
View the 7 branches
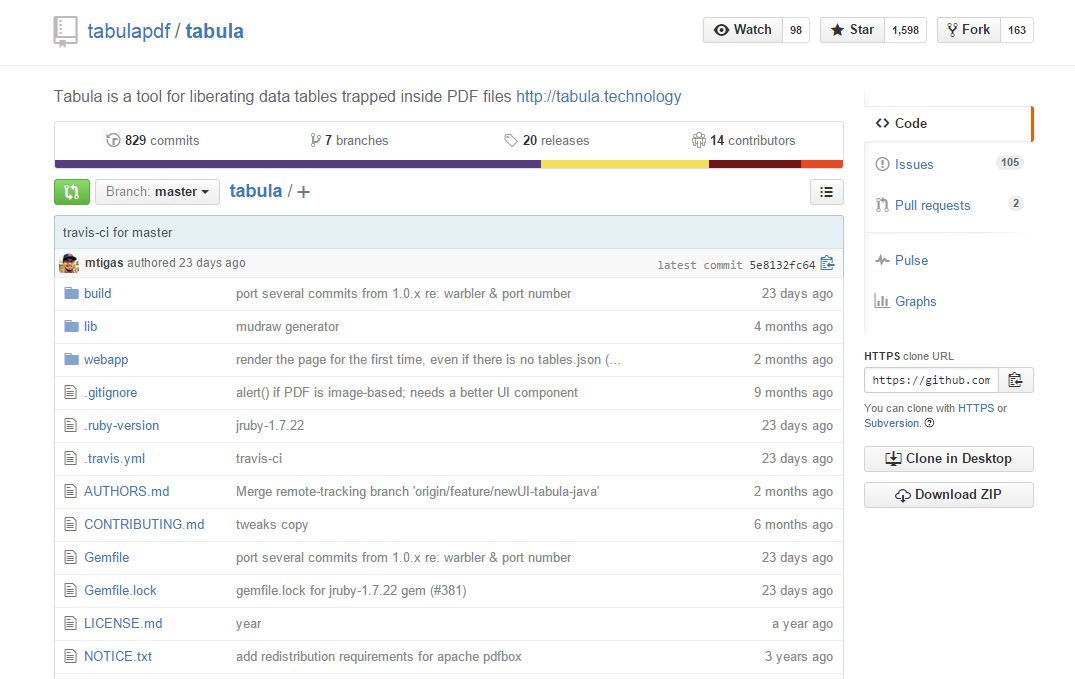pos(349,141)
